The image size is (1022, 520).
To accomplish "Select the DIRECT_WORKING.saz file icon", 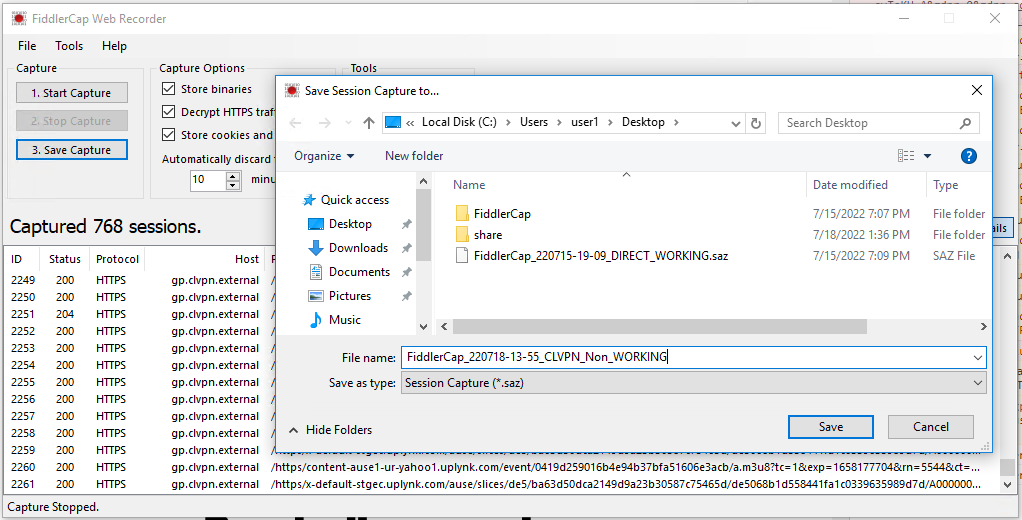I will tap(462, 255).
